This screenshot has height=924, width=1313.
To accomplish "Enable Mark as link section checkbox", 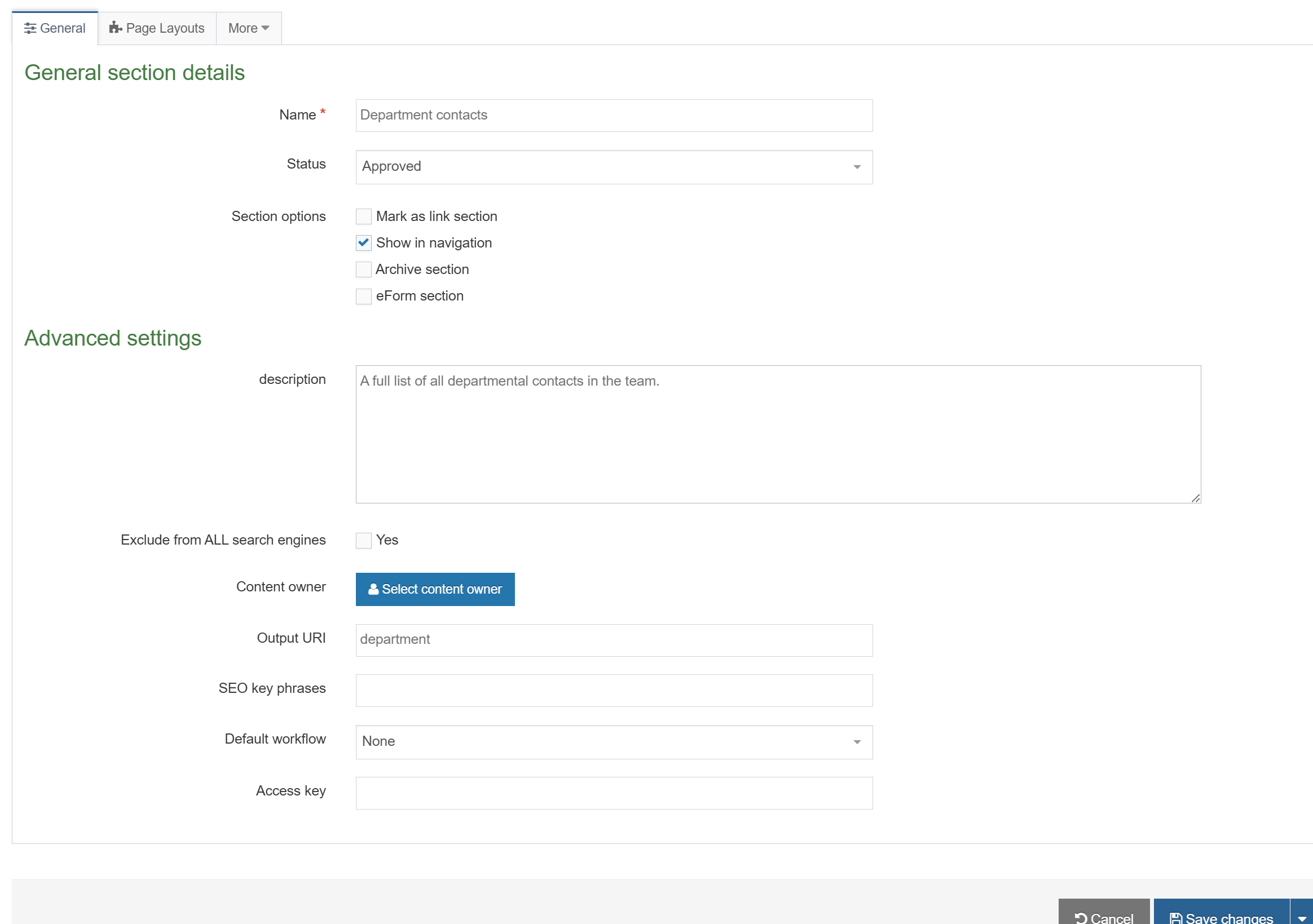I will [364, 216].
